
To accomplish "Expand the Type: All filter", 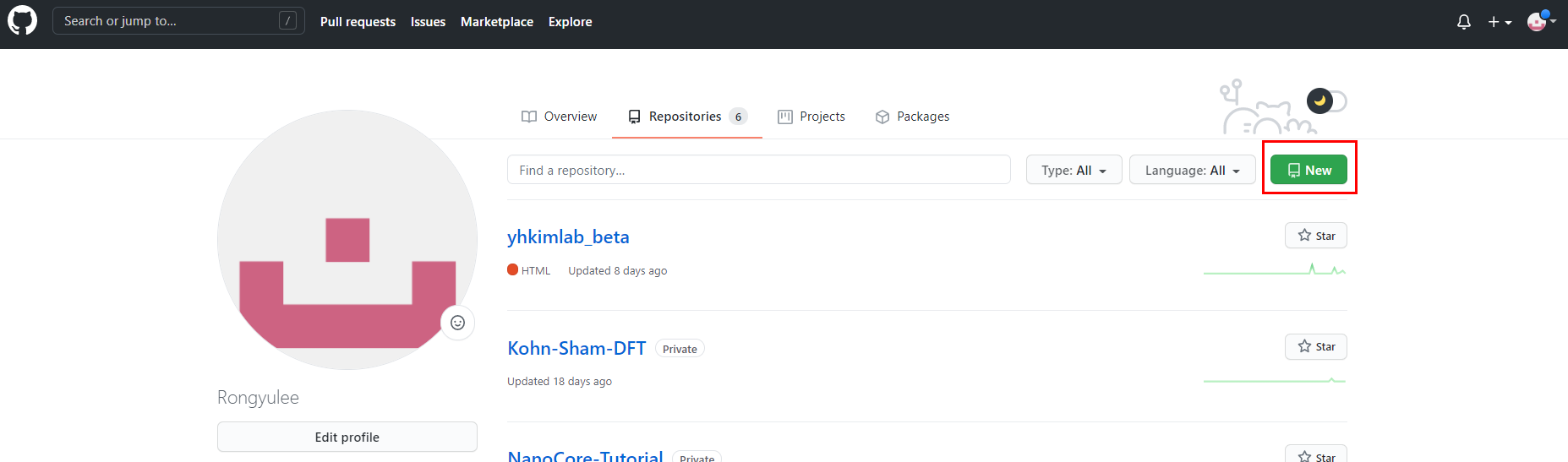I will (x=1074, y=170).
